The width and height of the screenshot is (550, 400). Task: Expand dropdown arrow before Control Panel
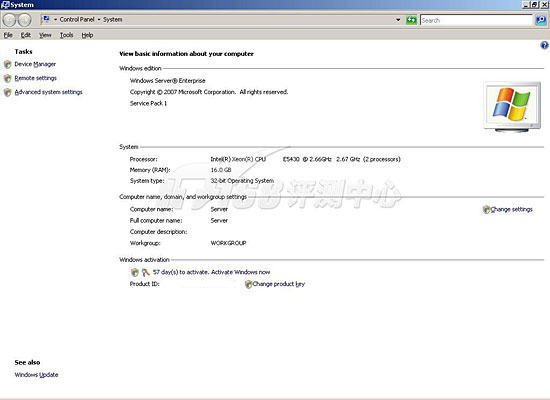click(x=55, y=20)
